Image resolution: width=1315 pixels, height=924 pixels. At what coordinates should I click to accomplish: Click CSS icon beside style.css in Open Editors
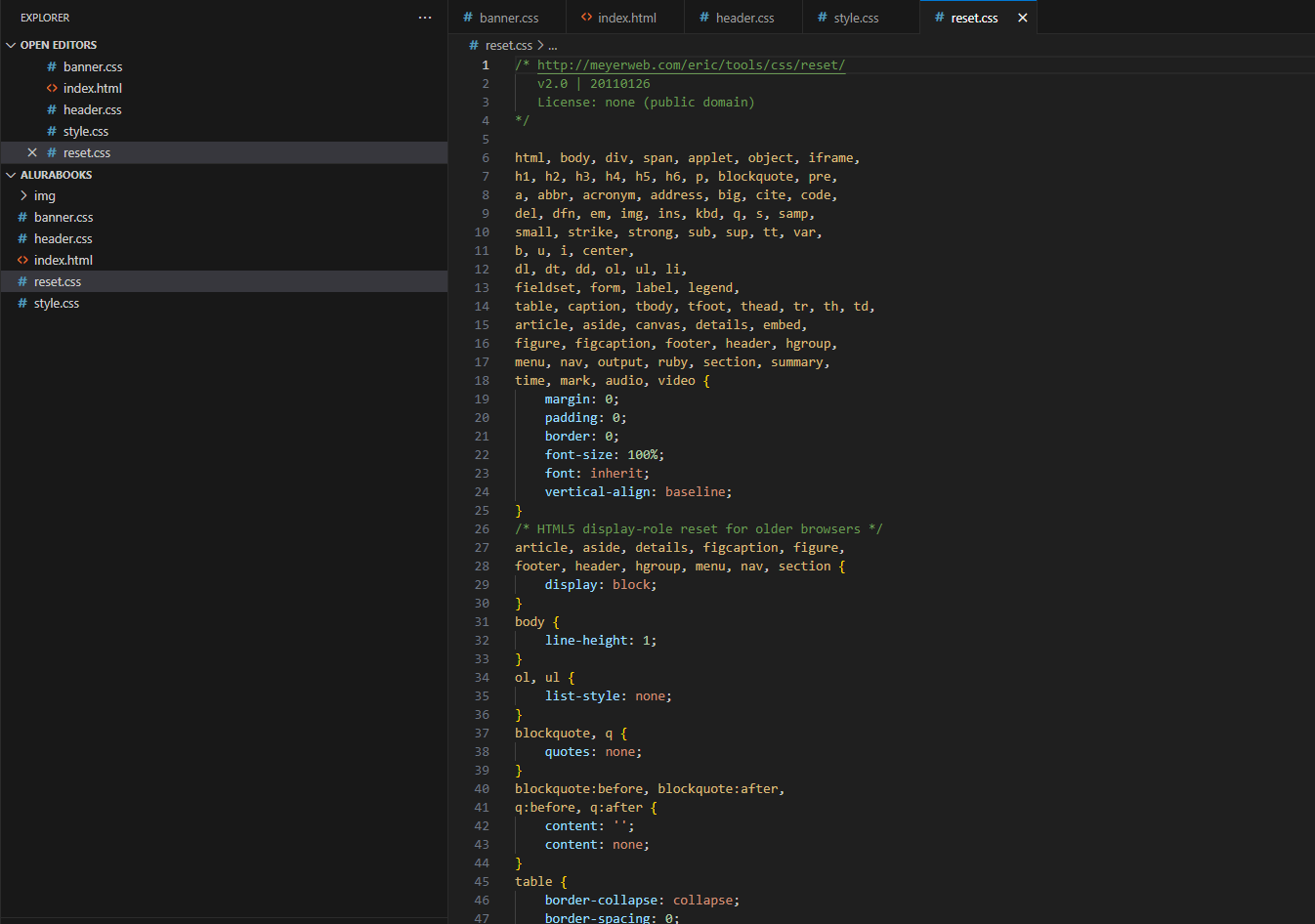pos(52,131)
